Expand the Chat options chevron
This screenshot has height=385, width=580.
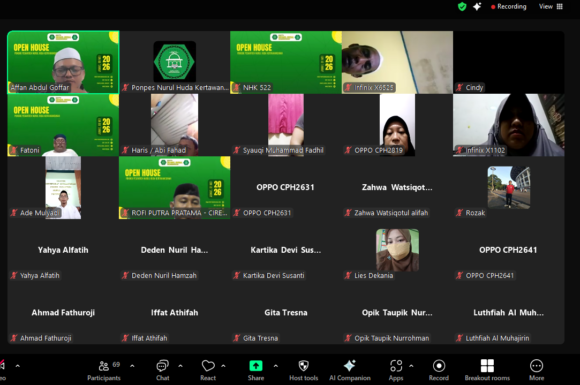(180, 366)
